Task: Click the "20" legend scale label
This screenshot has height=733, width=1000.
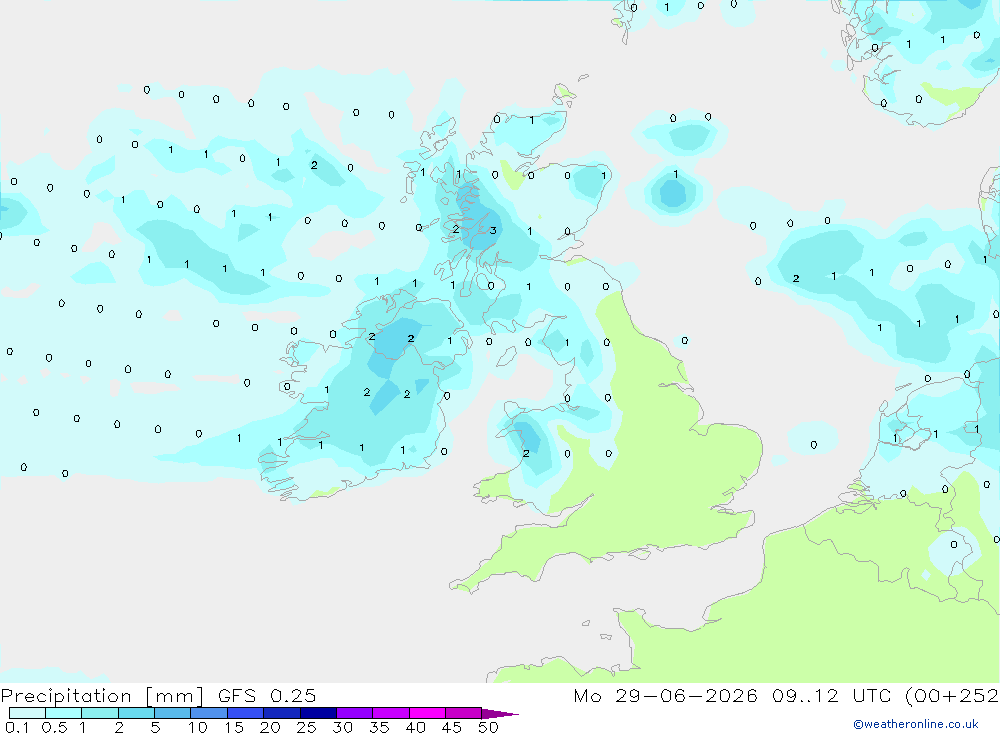Action: tap(270, 727)
